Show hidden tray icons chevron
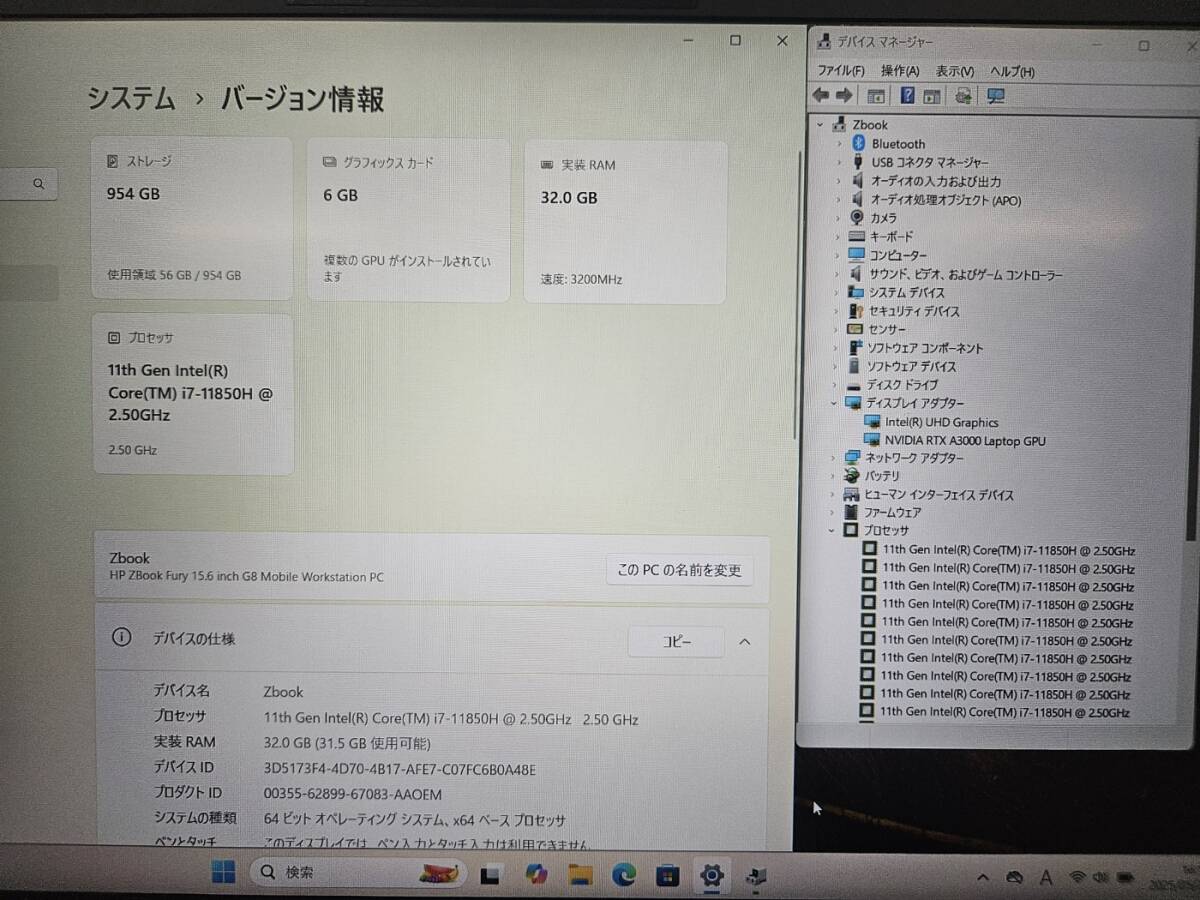 click(984, 878)
